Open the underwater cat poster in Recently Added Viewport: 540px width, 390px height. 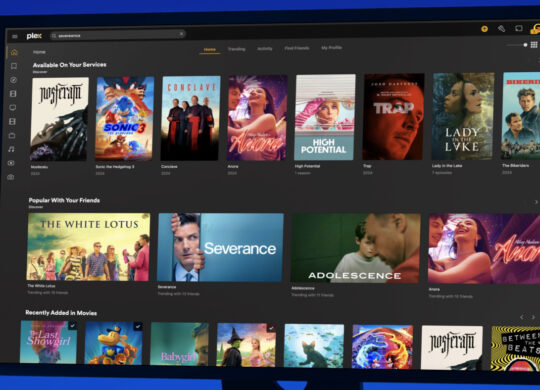[314, 346]
